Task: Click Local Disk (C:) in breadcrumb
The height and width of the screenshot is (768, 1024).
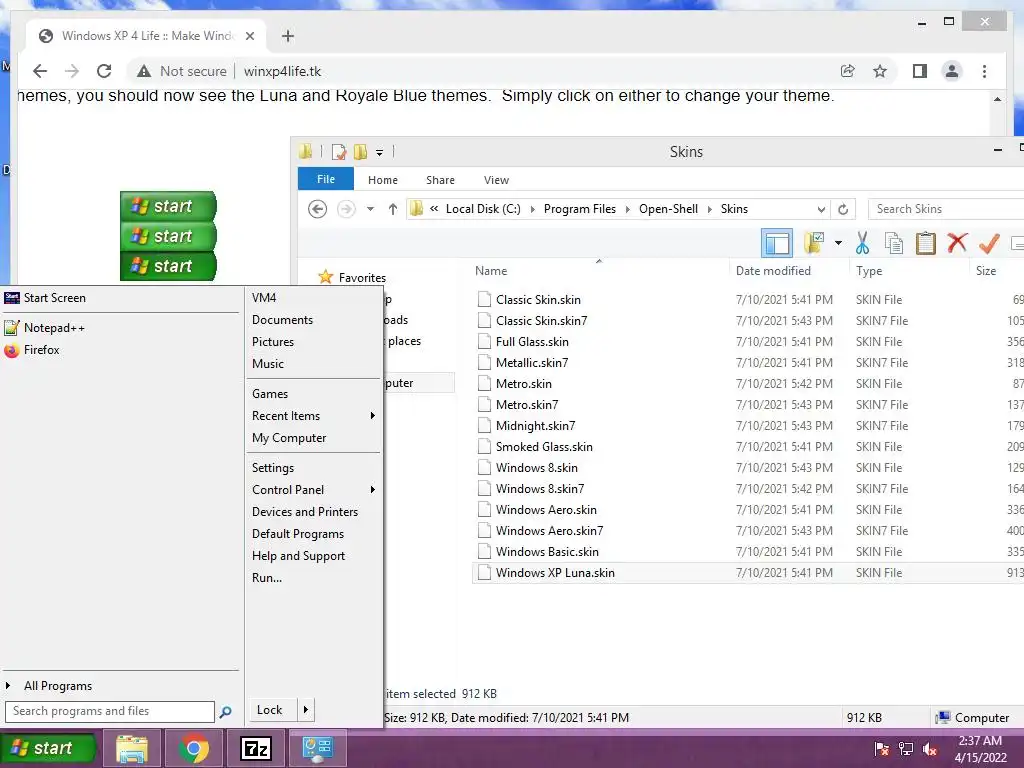Action: click(483, 209)
